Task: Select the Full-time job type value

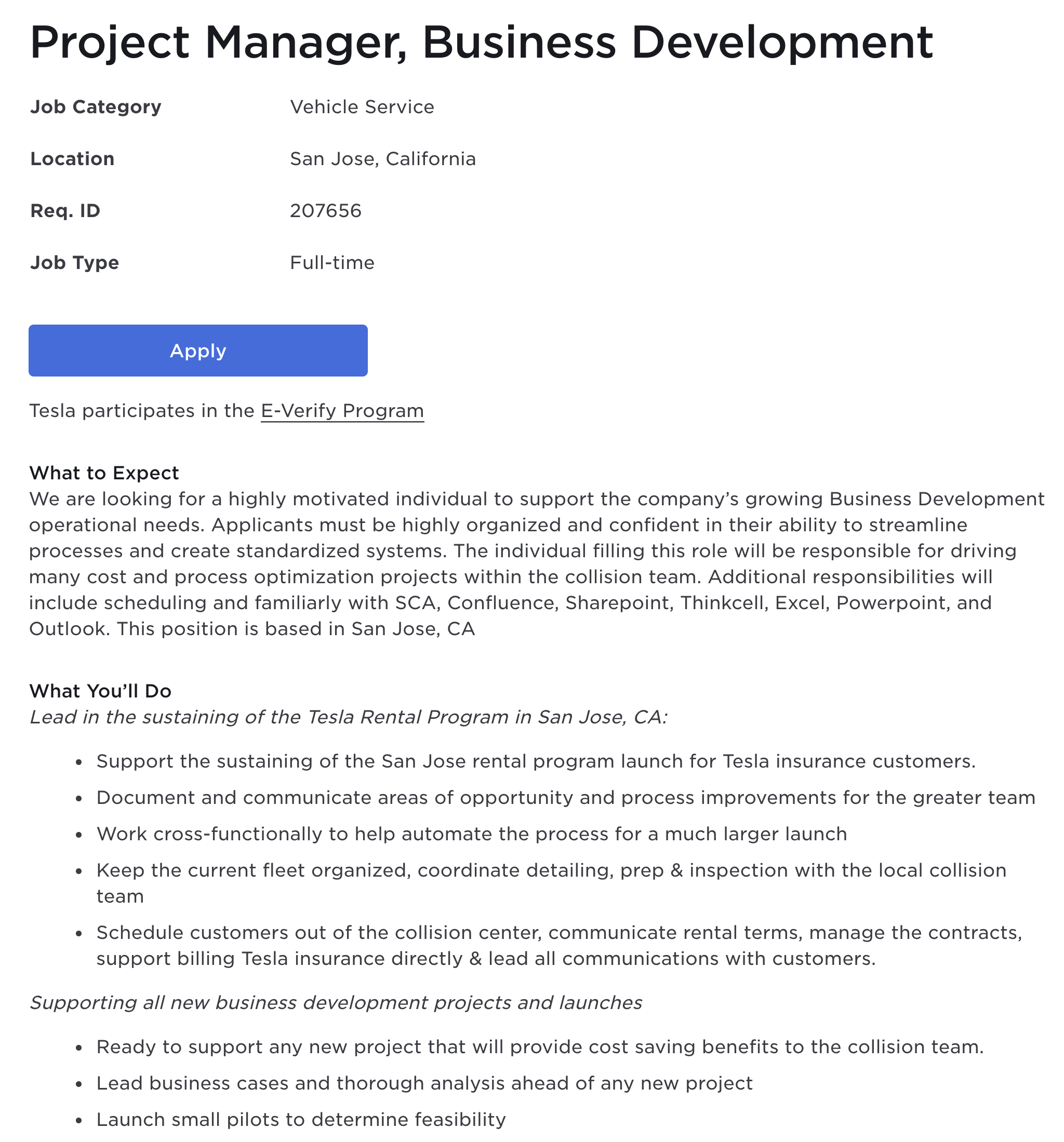Action: (331, 263)
